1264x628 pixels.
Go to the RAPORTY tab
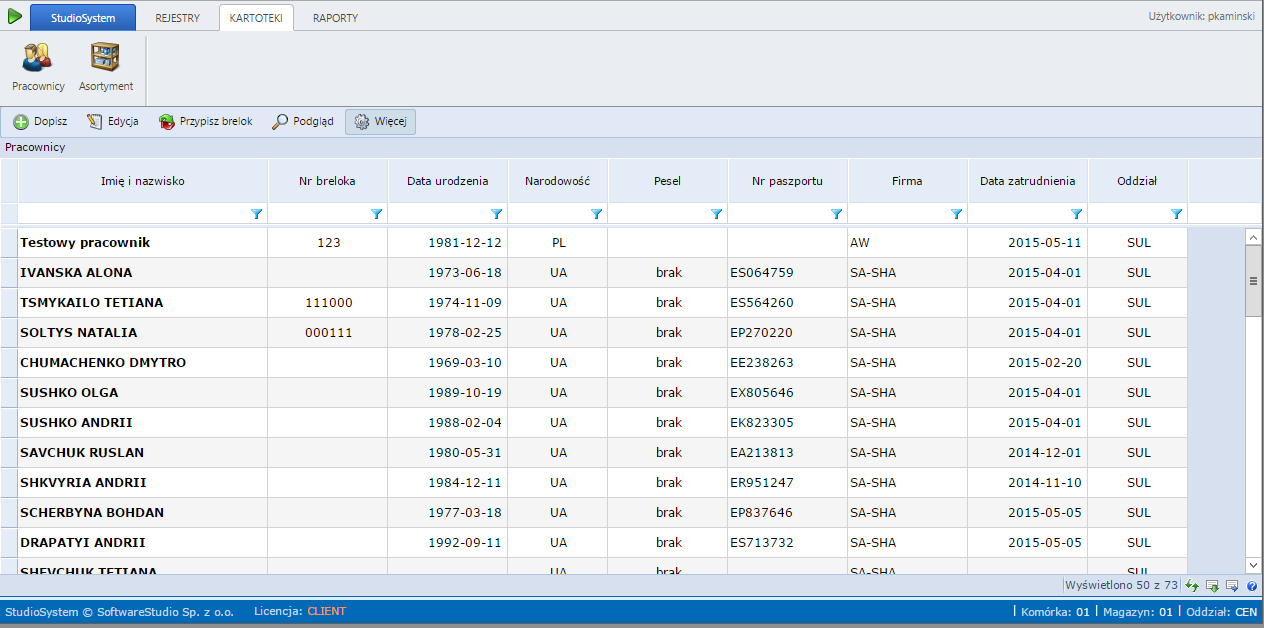335,18
